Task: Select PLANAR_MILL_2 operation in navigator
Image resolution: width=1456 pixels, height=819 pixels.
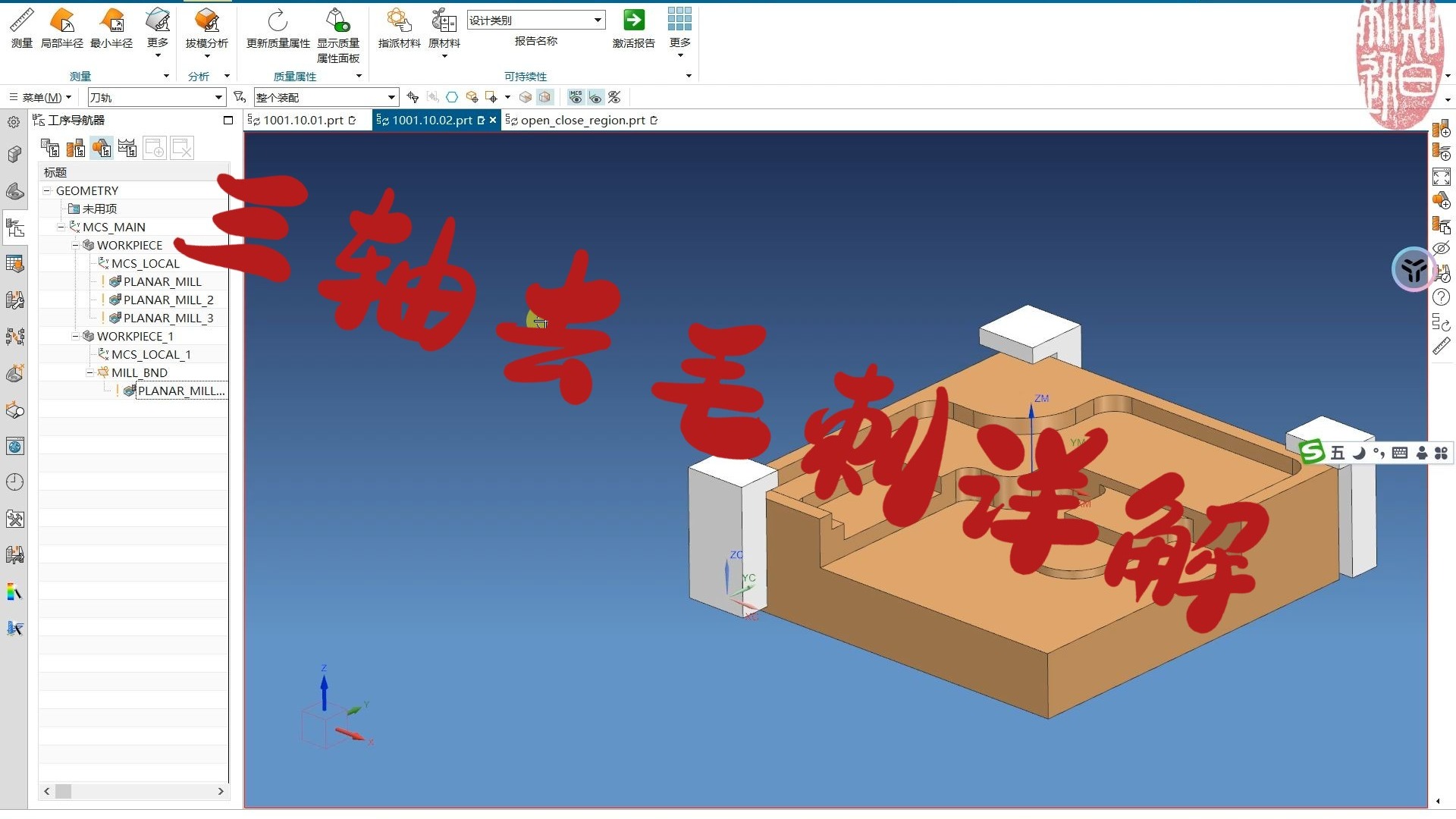Action: [x=168, y=300]
